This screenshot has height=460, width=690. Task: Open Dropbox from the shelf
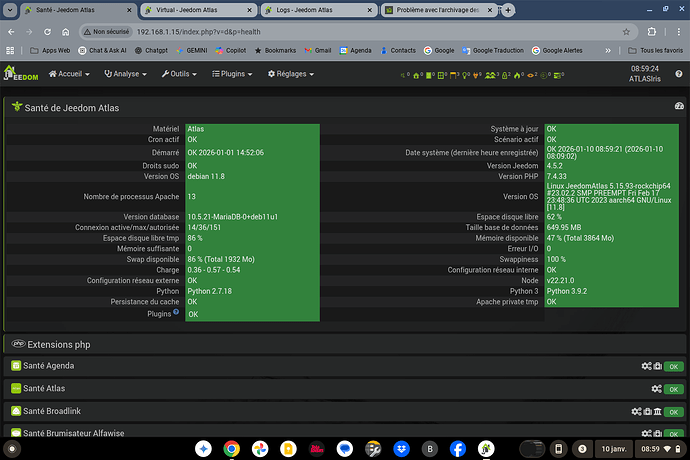[x=401, y=449]
